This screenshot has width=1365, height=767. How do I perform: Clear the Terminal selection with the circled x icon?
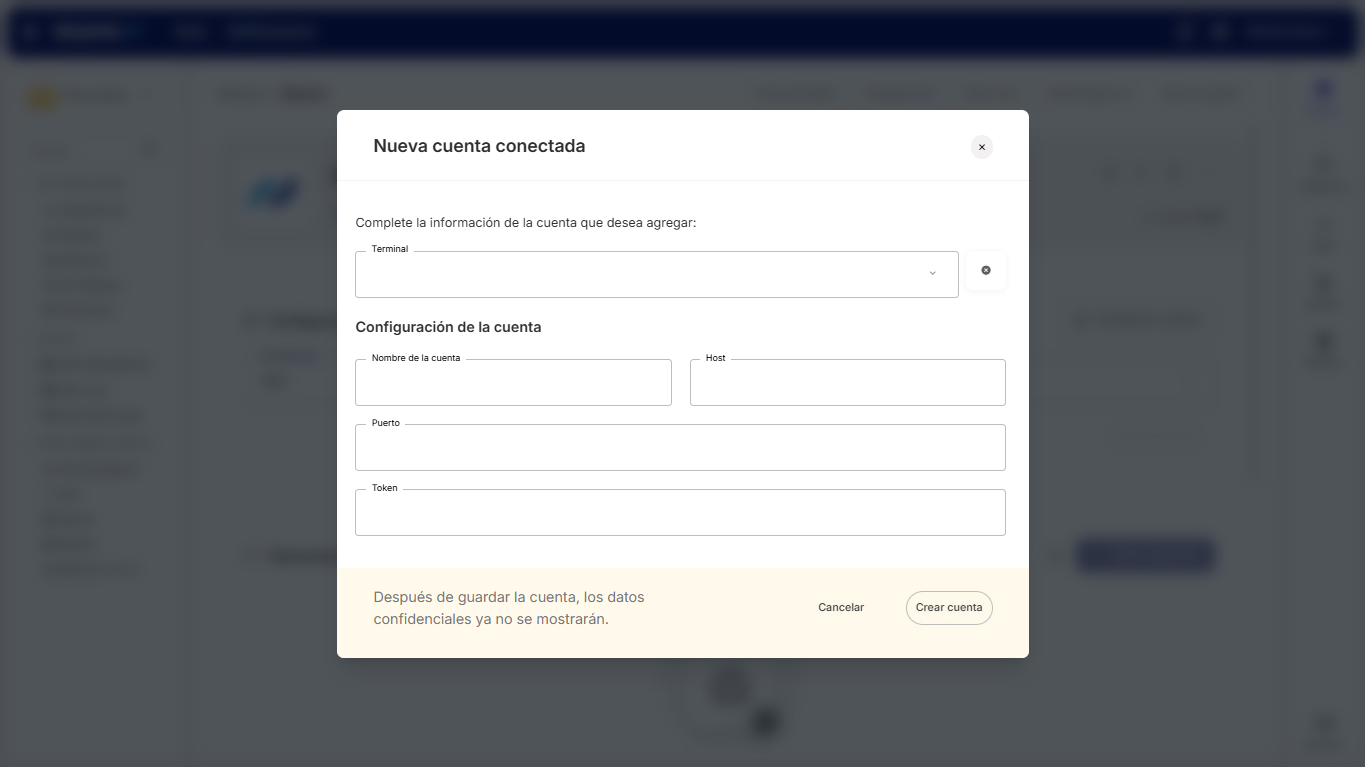[x=986, y=271]
